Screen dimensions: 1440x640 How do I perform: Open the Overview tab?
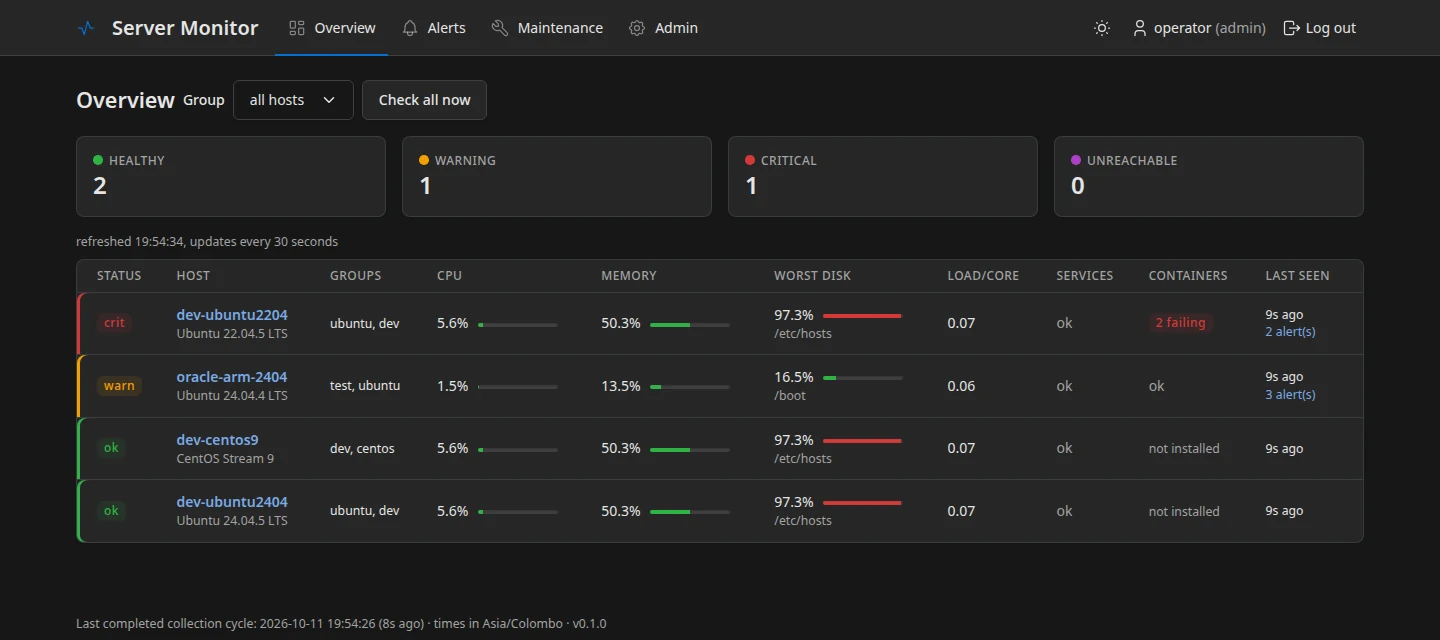point(332,28)
